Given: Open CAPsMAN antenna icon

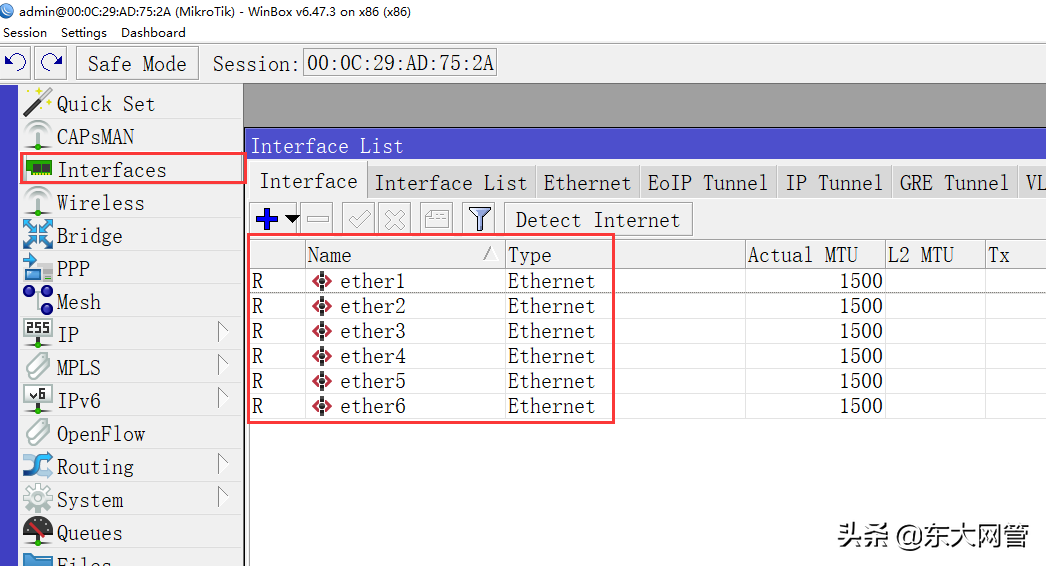Looking at the screenshot, I should coord(38,135).
